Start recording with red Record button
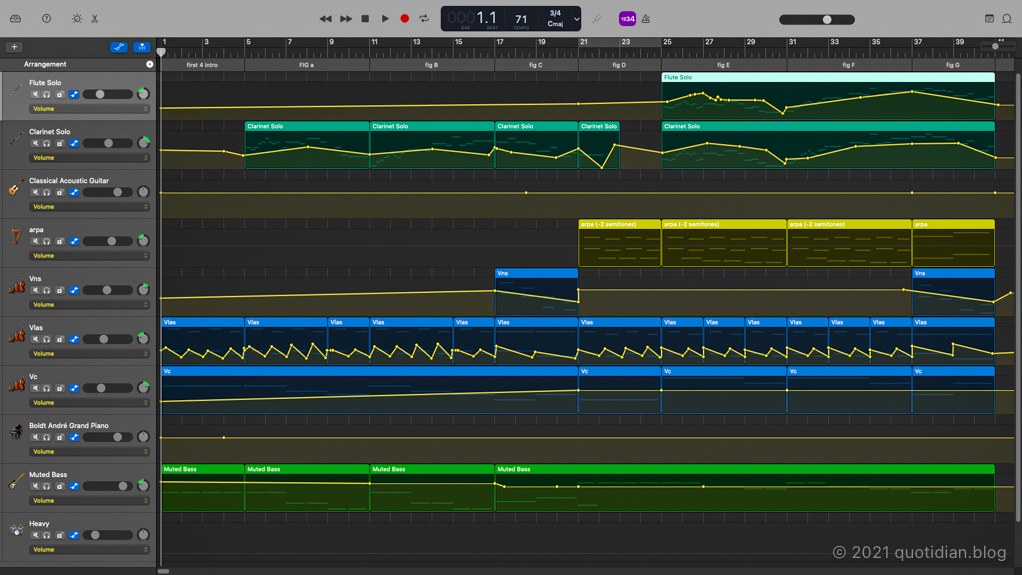This screenshot has width=1022, height=575. pos(405,19)
